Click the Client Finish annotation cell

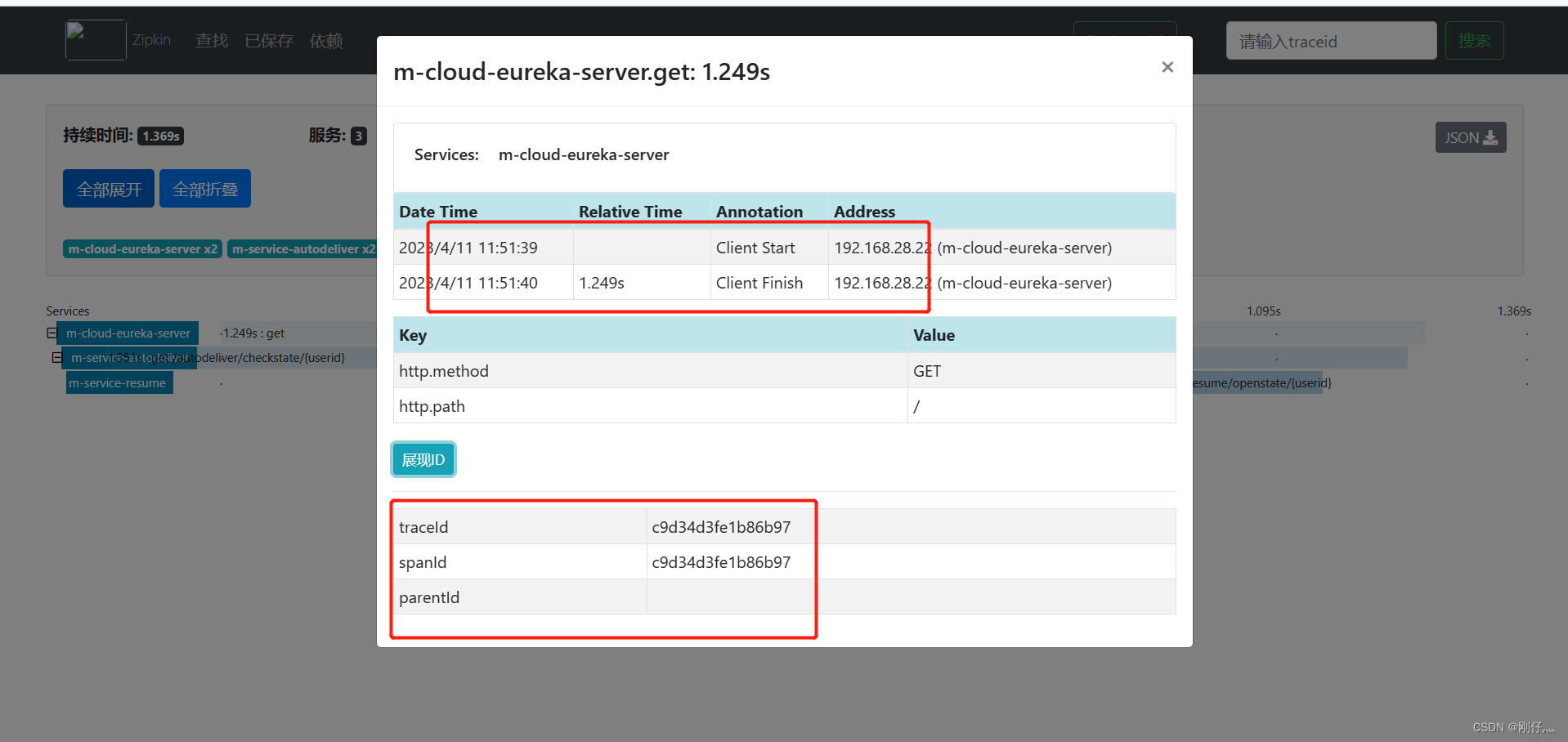(x=769, y=283)
